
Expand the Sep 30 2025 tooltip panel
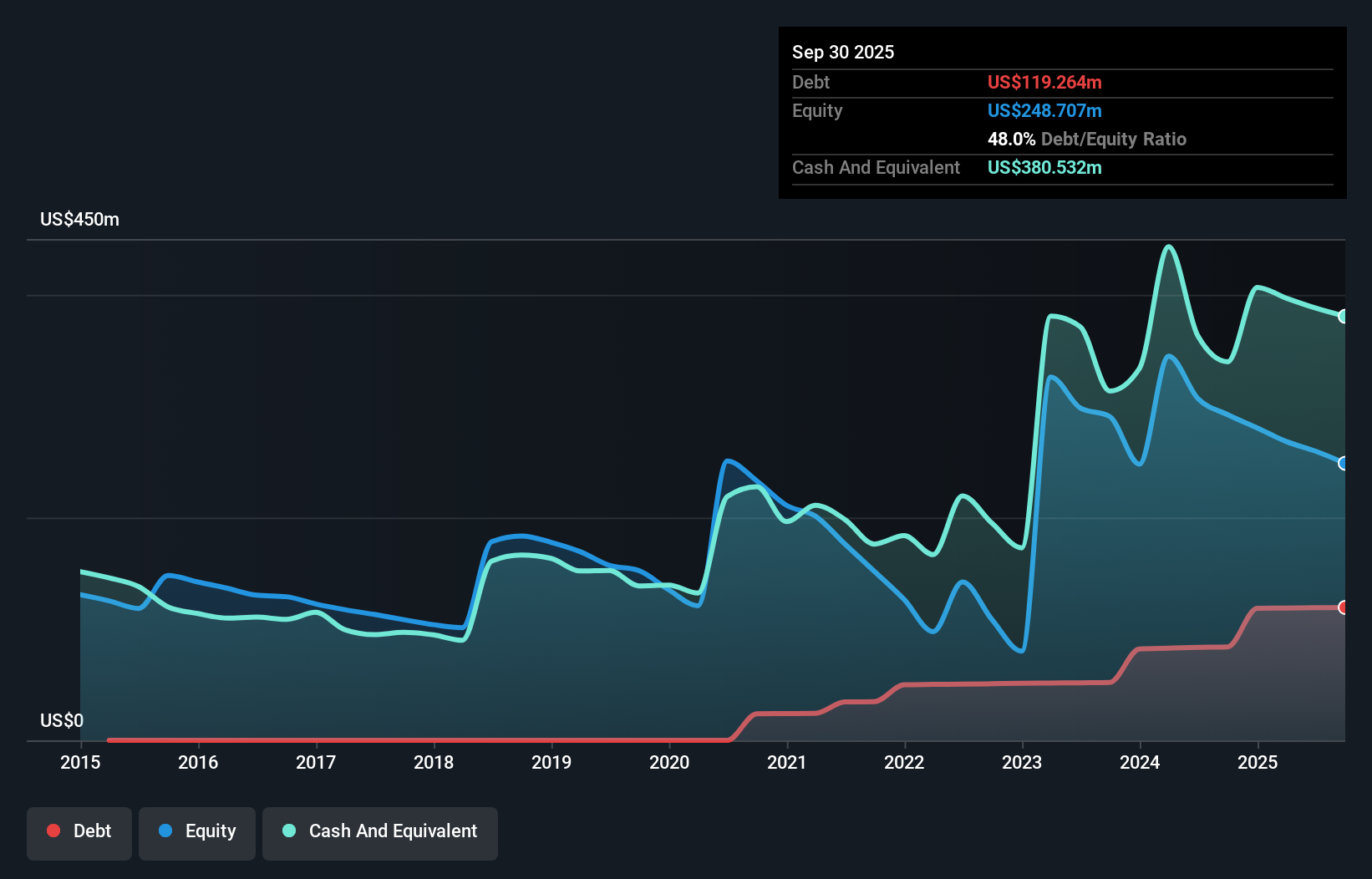(x=843, y=52)
